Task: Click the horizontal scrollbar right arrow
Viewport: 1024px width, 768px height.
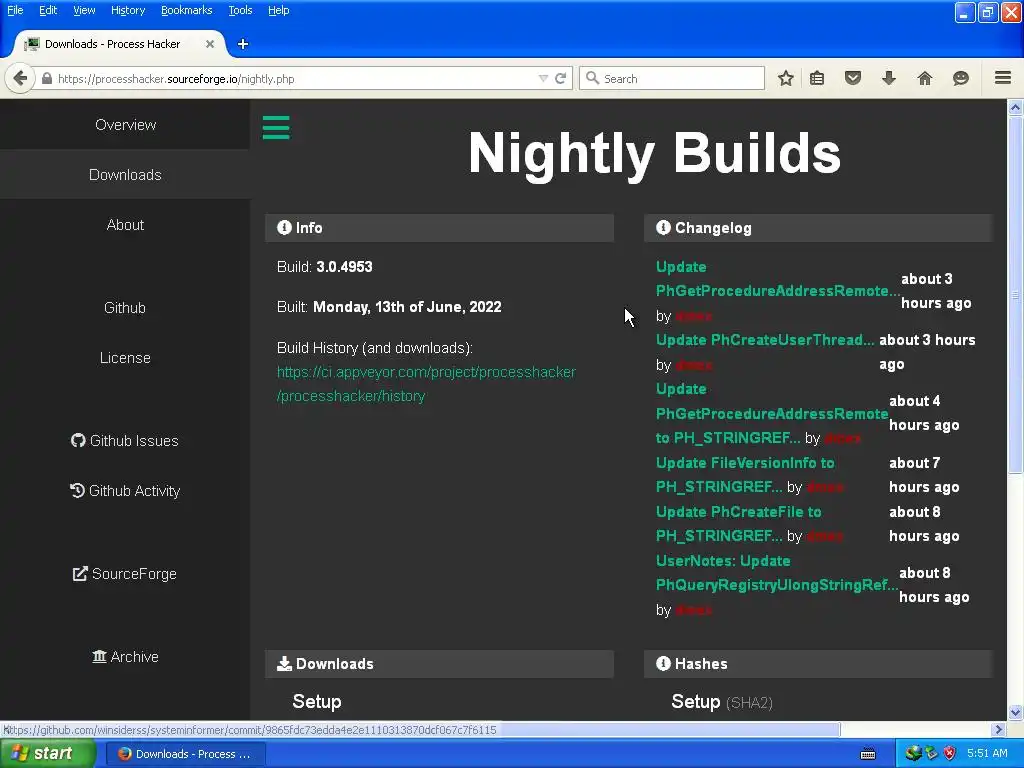Action: click(x=999, y=729)
